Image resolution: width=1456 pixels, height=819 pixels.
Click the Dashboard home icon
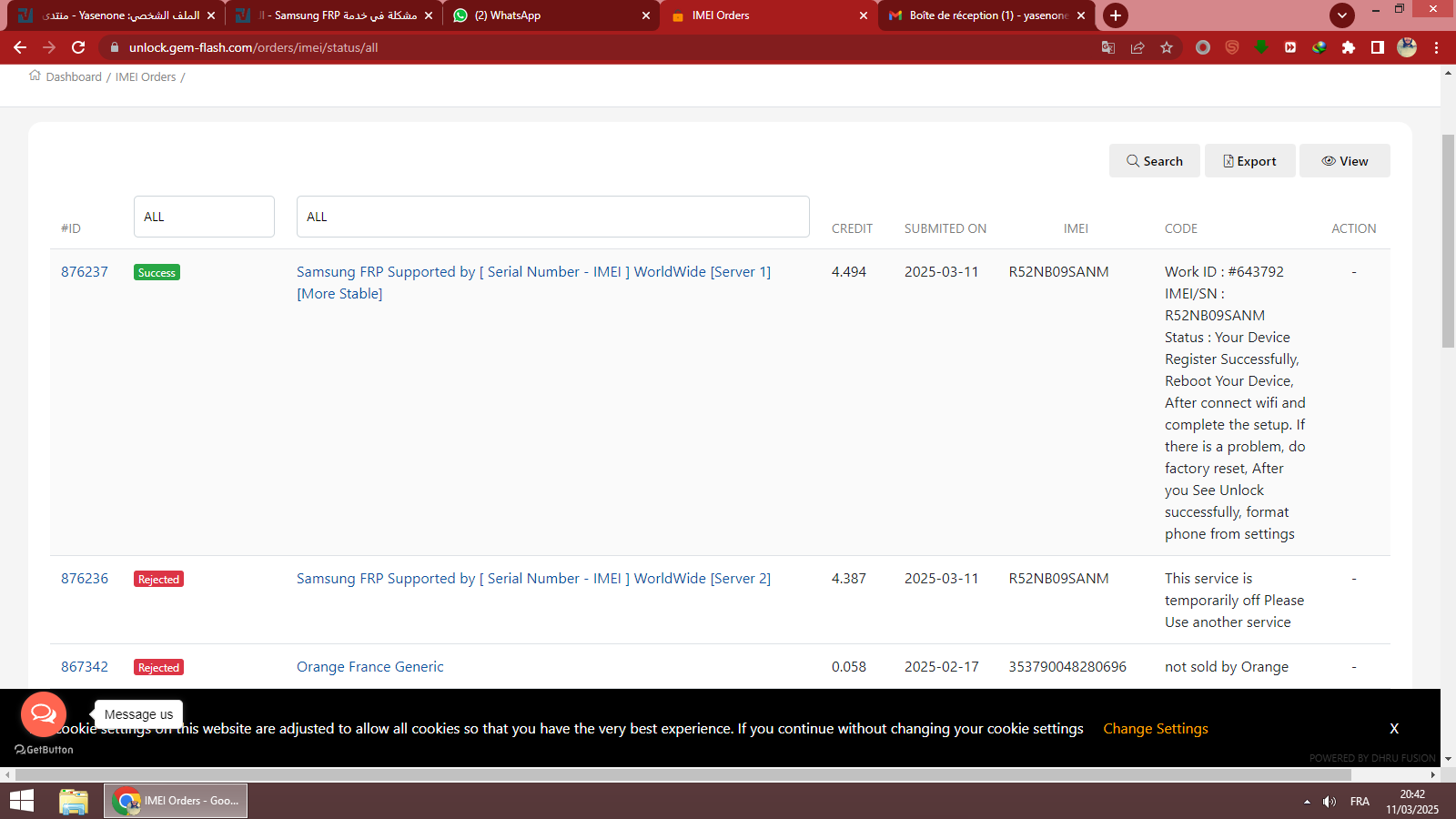coord(35,76)
